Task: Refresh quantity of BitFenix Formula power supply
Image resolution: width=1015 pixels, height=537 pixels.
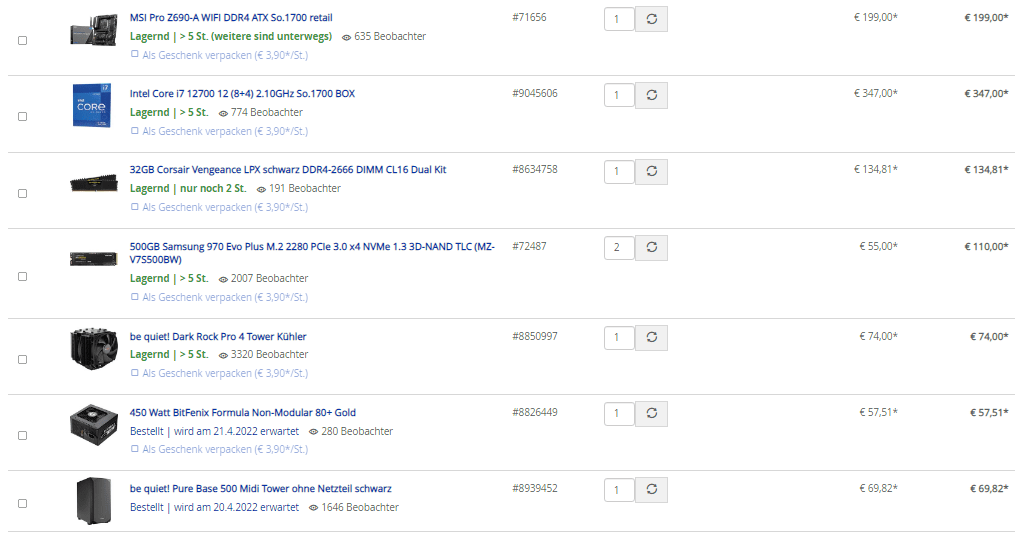Action: pyautogui.click(x=651, y=413)
